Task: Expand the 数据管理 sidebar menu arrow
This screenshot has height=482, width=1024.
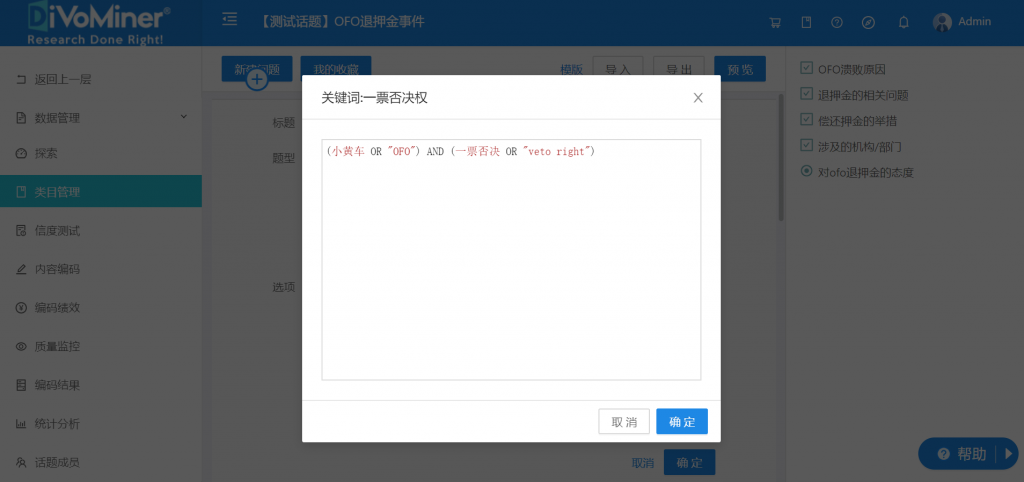Action: click(x=183, y=117)
